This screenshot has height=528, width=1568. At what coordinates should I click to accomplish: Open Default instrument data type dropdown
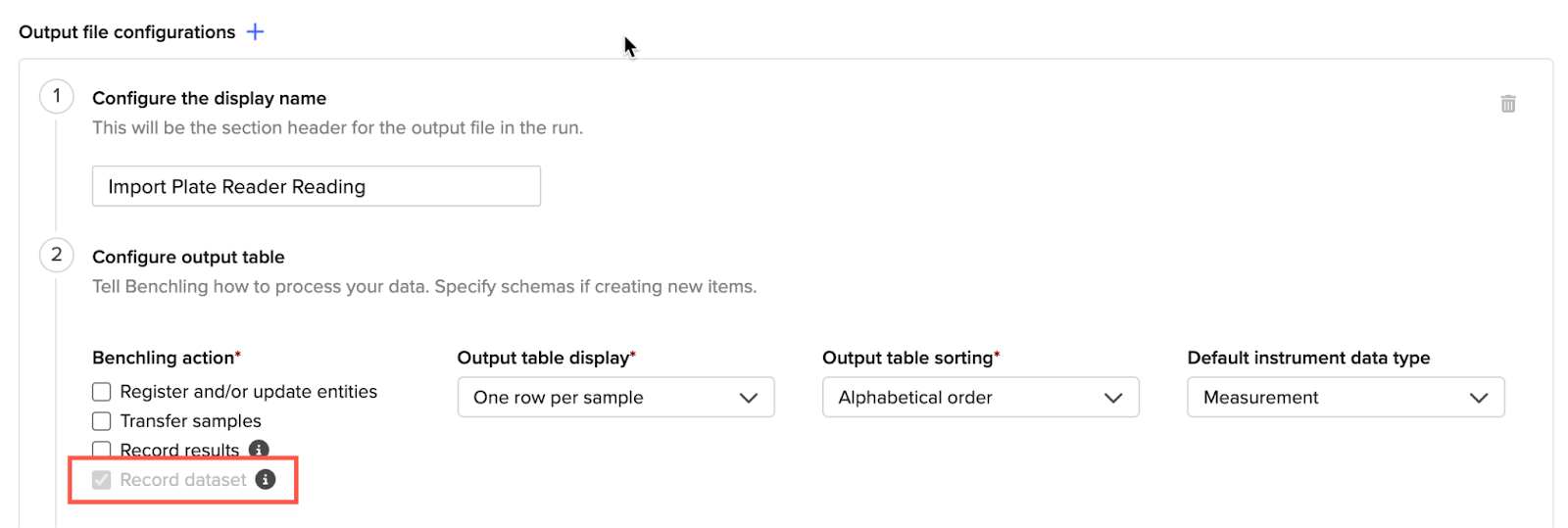pos(1346,397)
